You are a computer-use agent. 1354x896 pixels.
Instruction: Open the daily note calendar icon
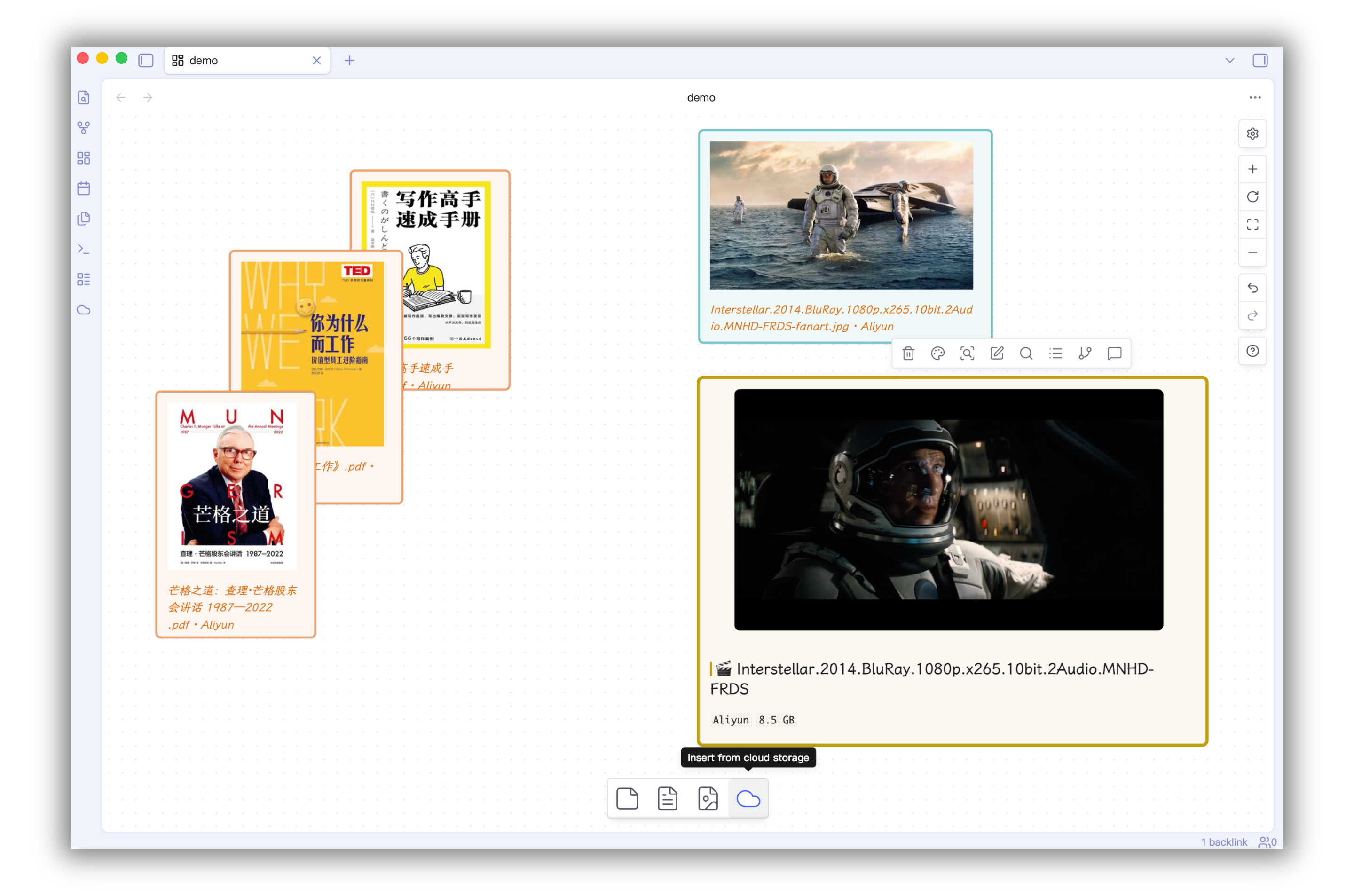(84, 189)
